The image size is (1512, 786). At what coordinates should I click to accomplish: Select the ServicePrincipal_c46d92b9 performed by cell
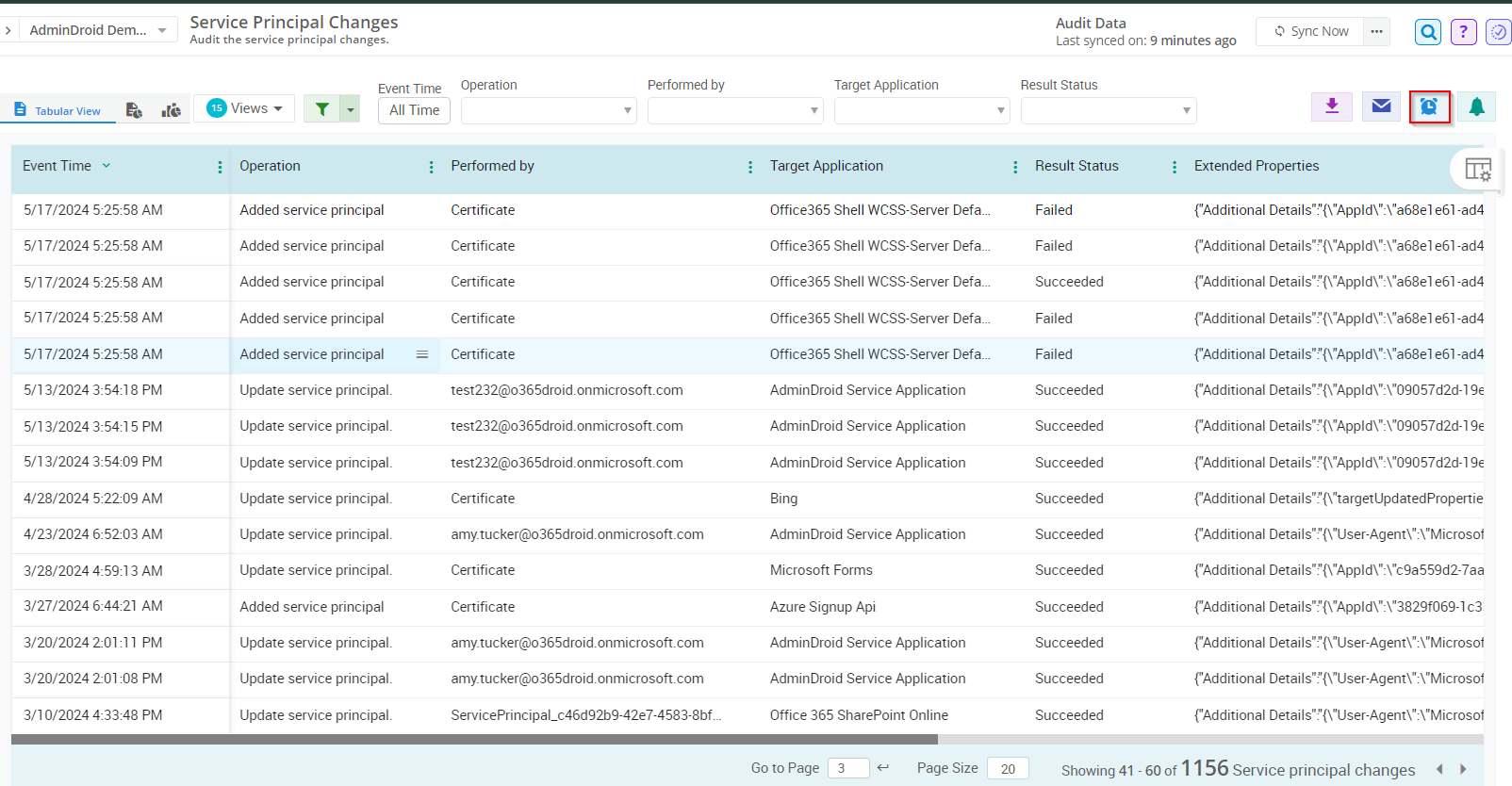click(x=586, y=715)
